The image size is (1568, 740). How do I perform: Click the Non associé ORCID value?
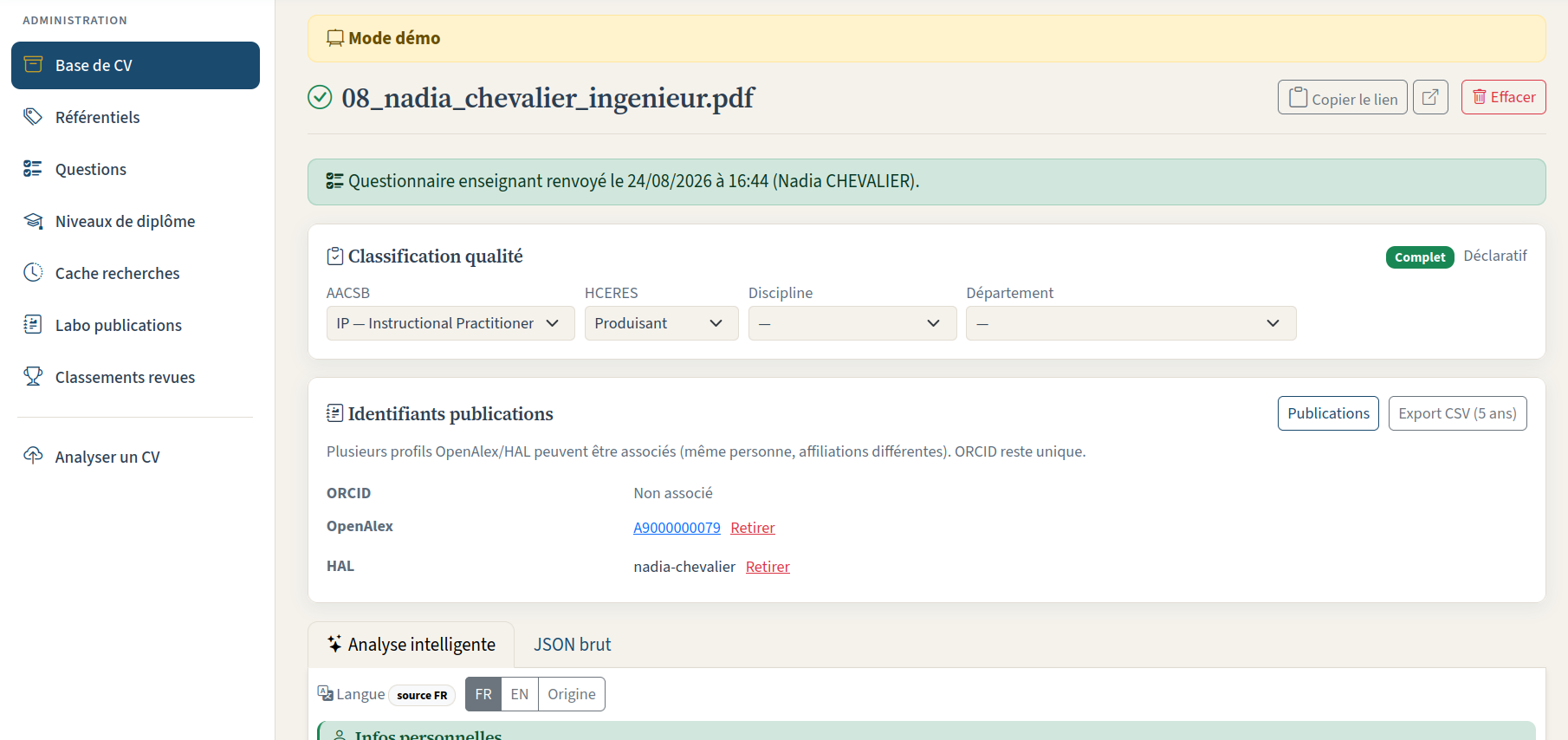coord(673,493)
